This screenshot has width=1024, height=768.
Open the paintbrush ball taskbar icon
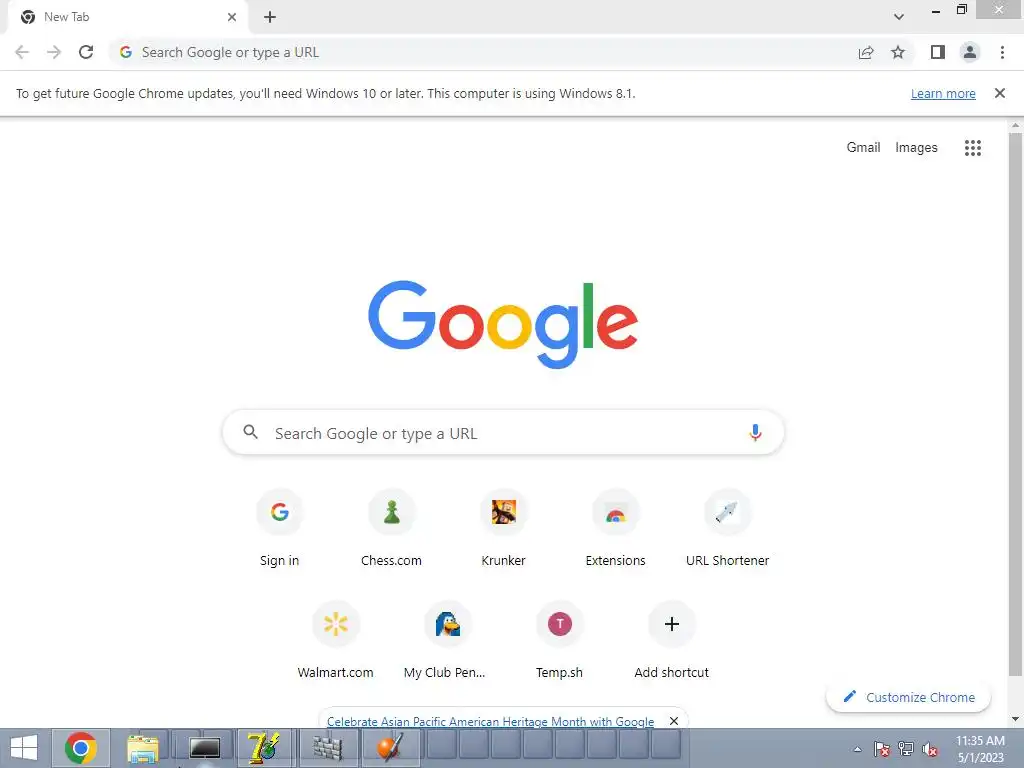click(390, 748)
